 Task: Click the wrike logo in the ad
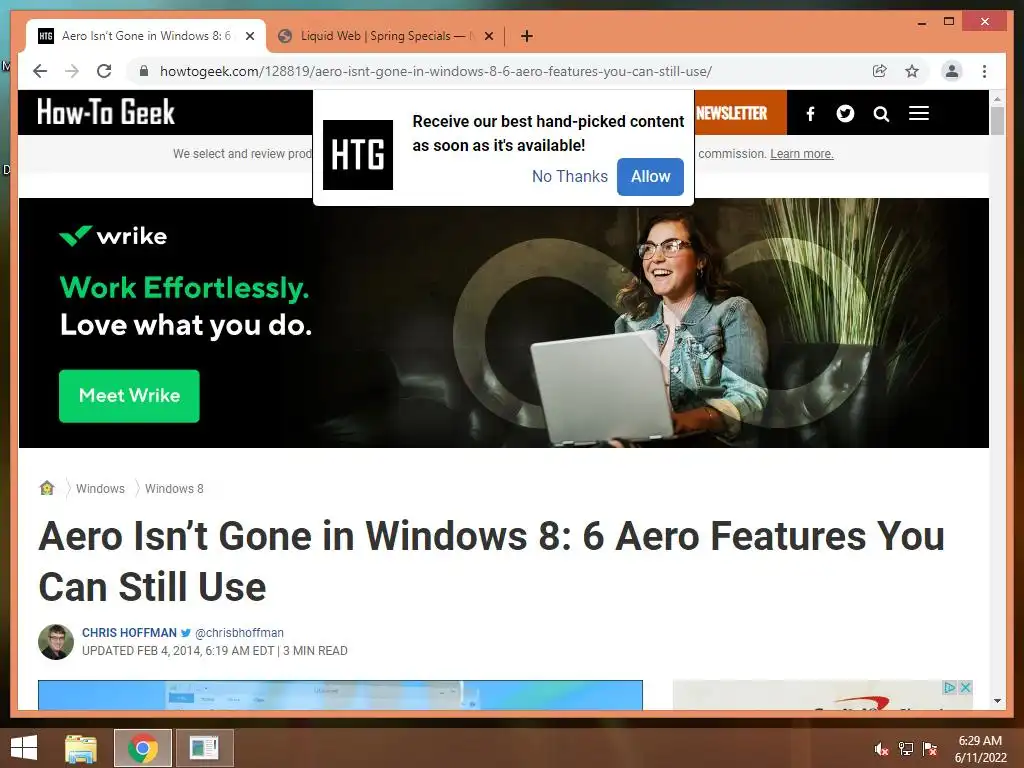(x=113, y=236)
